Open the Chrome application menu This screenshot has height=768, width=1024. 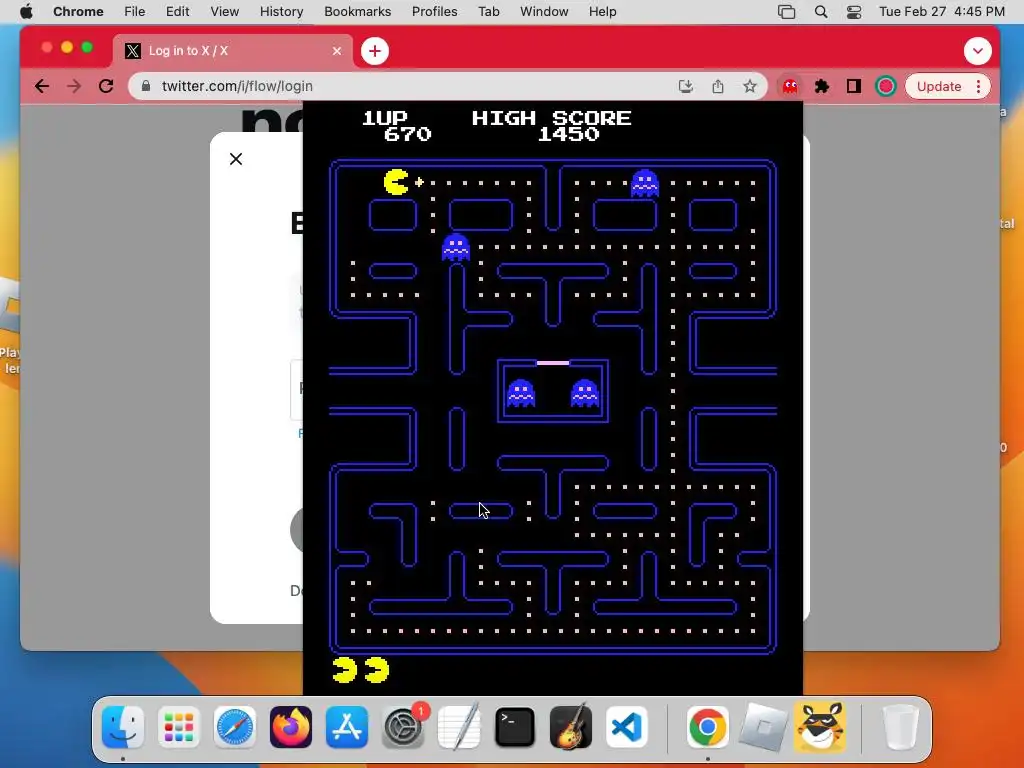[78, 12]
